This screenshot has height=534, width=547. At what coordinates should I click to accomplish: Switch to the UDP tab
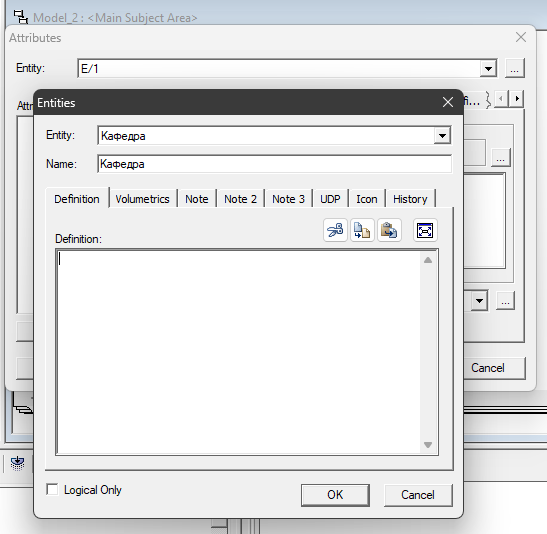tap(330, 199)
